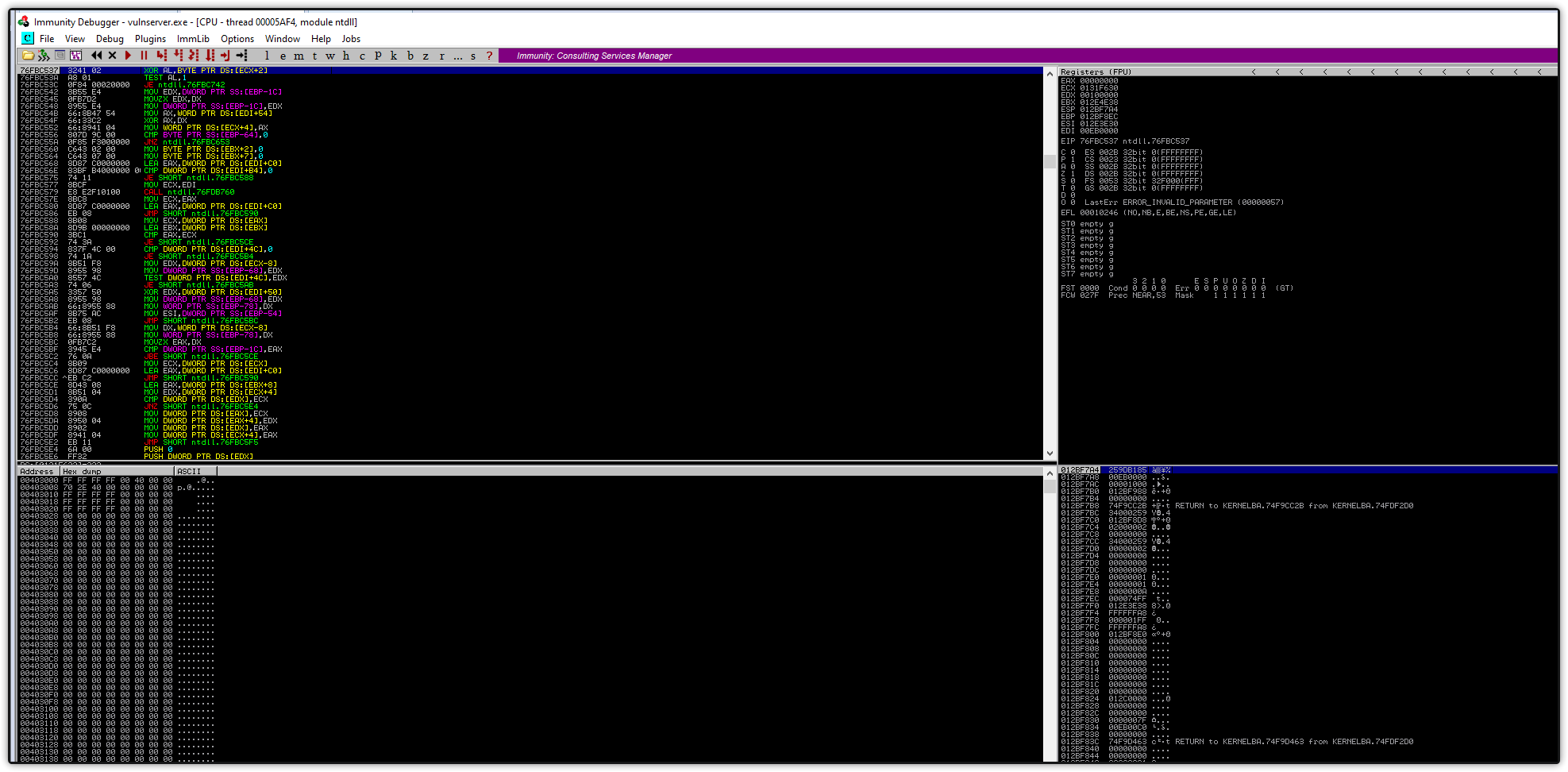This screenshot has height=772, width=1568.
Task: Select the LastErr ERROR_INVALID_PARAMETER line
Action: [x=1184, y=203]
